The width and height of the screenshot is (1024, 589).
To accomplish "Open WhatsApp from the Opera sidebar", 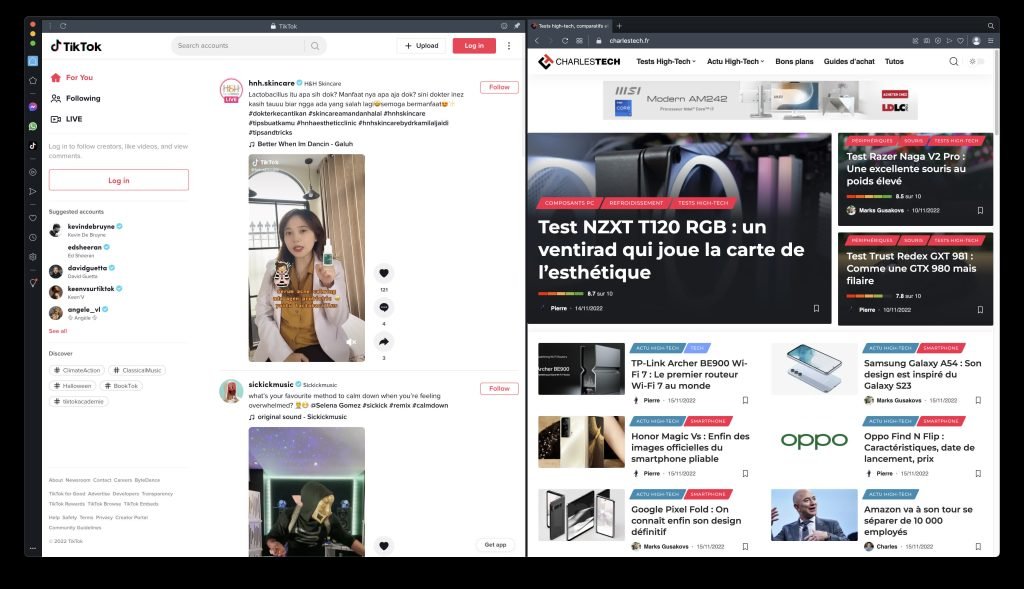I will [x=33, y=126].
